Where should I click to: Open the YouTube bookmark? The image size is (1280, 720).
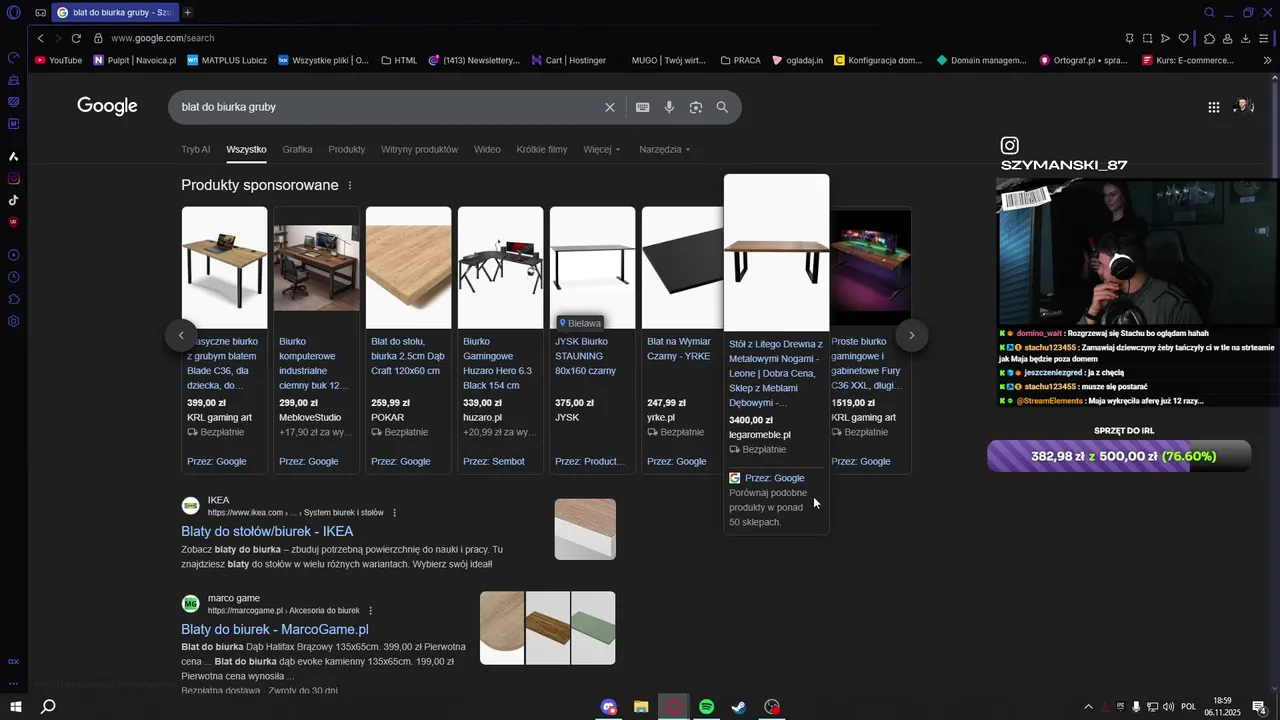[58, 60]
